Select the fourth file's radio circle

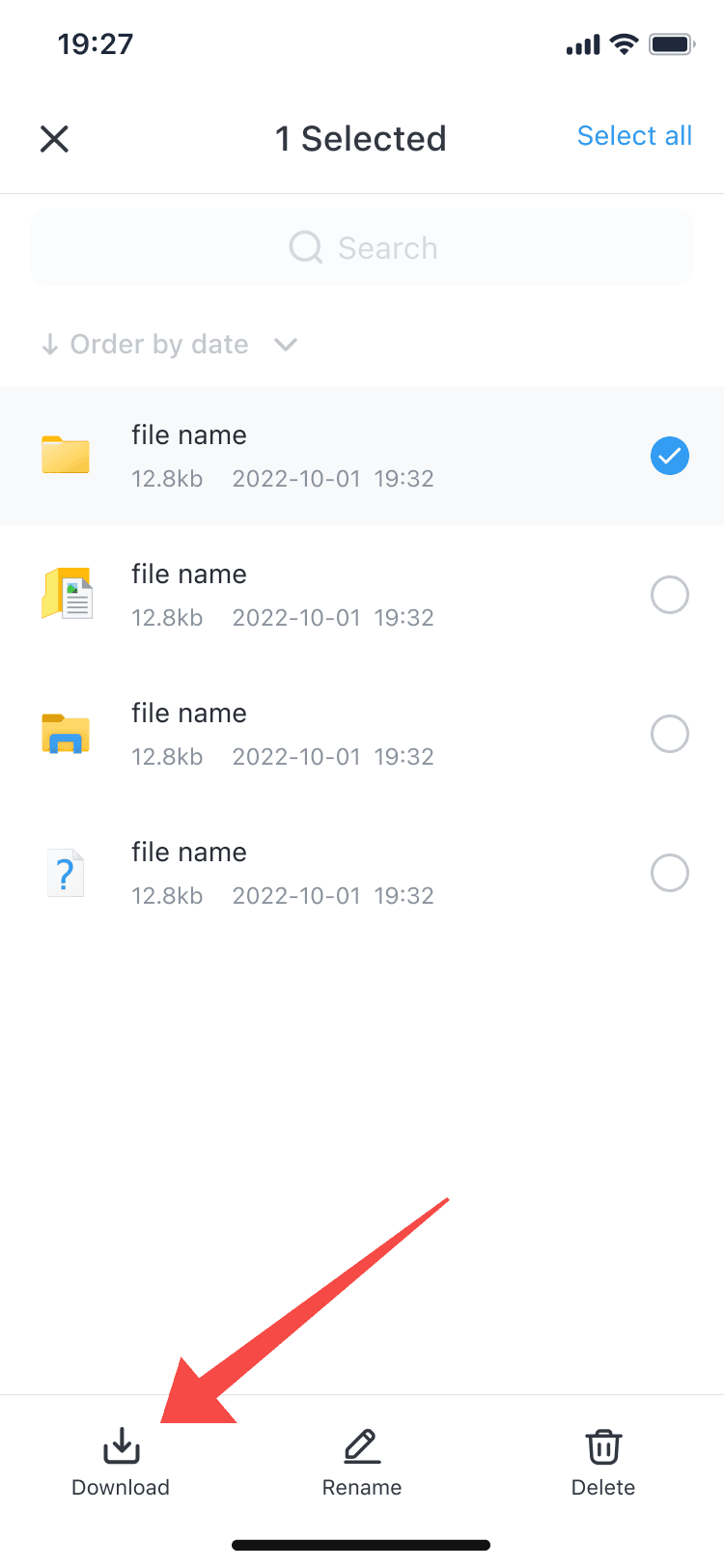[670, 873]
